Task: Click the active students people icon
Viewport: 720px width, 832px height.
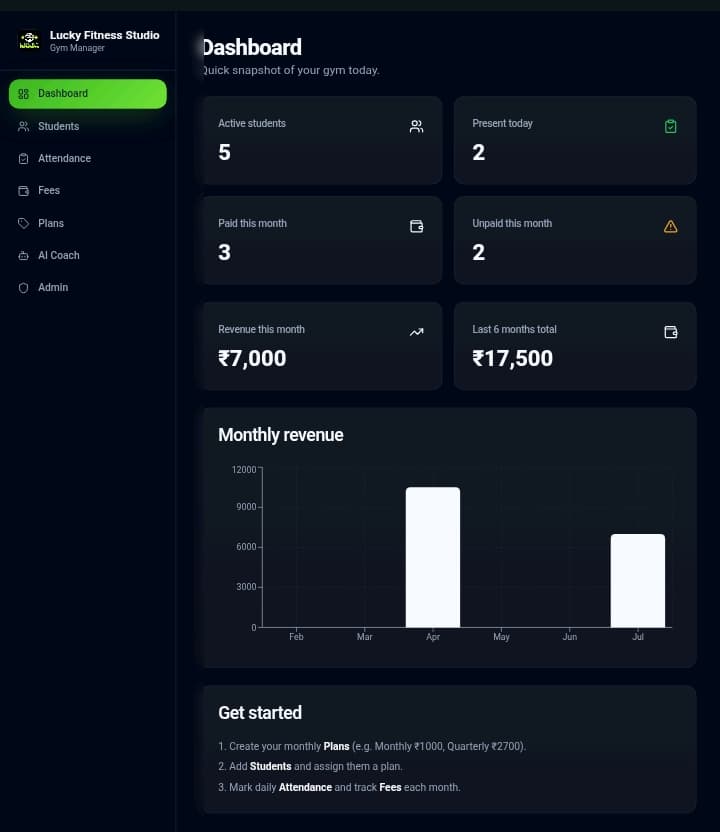Action: tap(417, 126)
